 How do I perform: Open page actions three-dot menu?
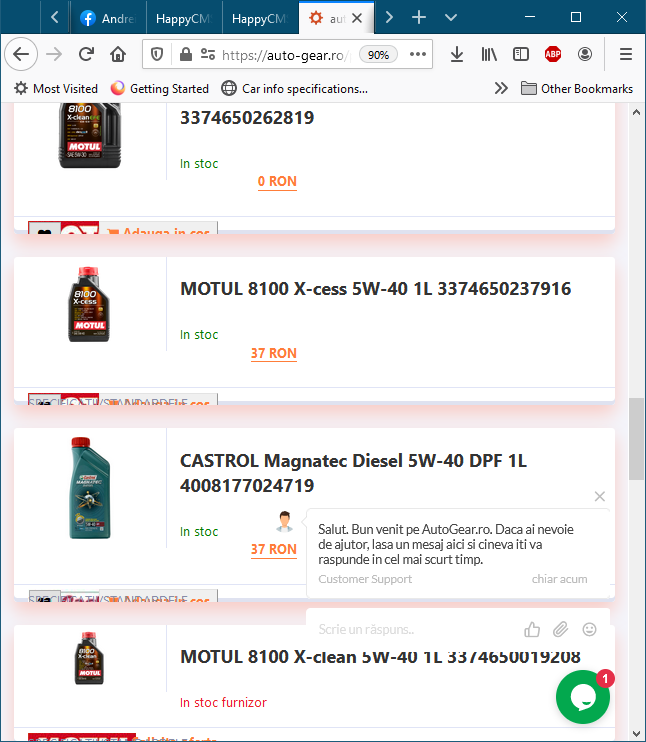point(418,54)
